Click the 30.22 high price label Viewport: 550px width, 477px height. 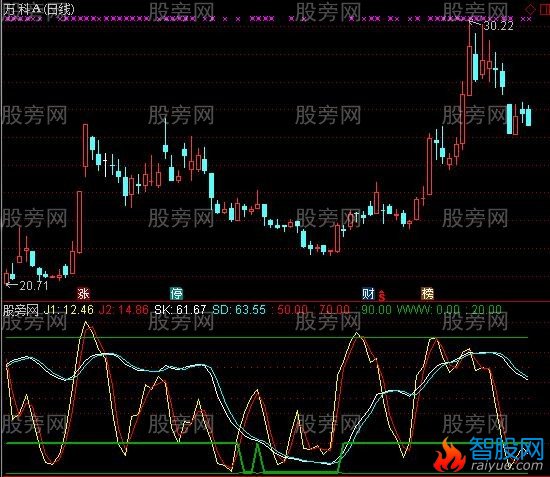498,26
